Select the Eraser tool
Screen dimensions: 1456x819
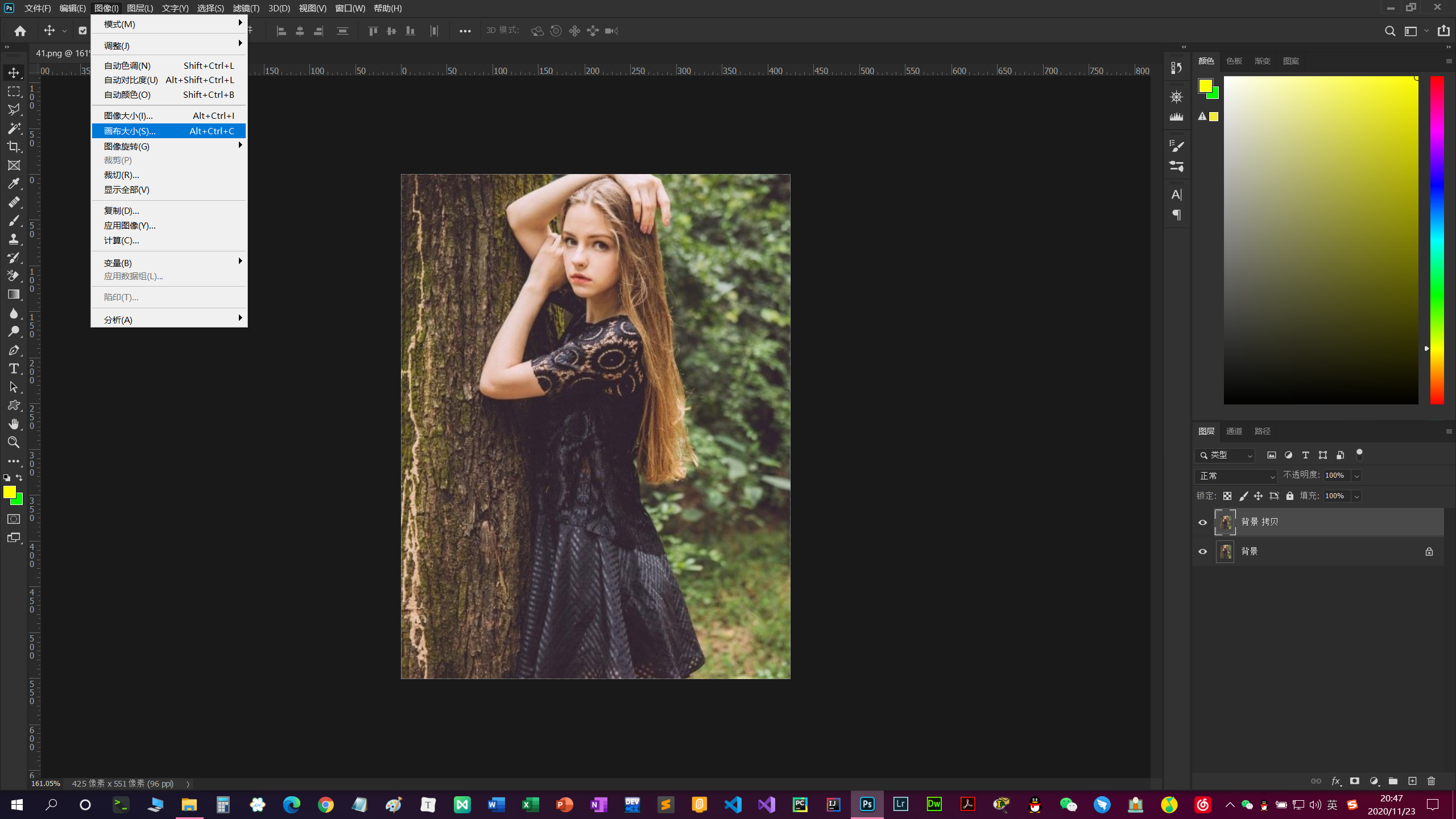14,276
